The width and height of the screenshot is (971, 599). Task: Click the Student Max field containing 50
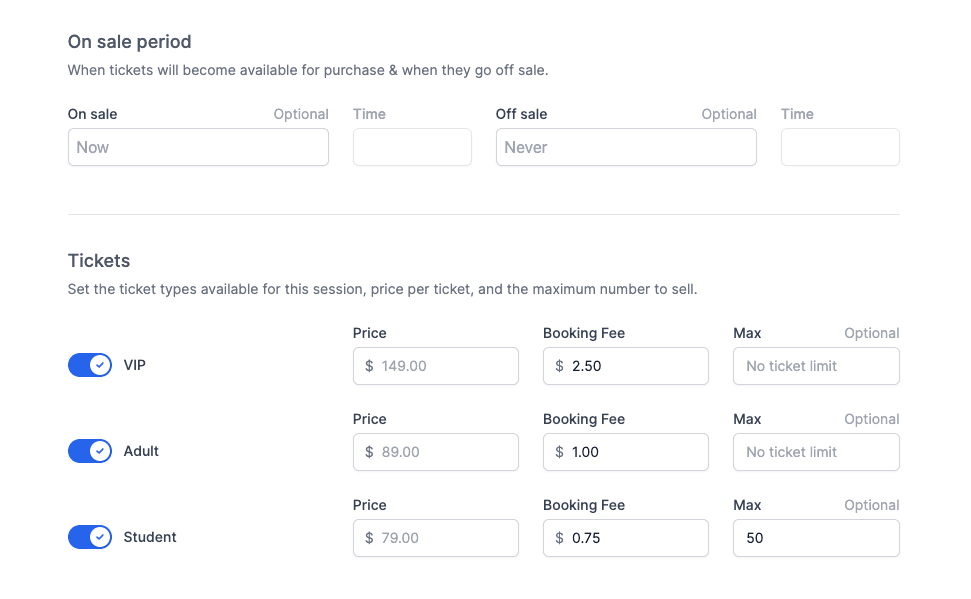coord(816,538)
